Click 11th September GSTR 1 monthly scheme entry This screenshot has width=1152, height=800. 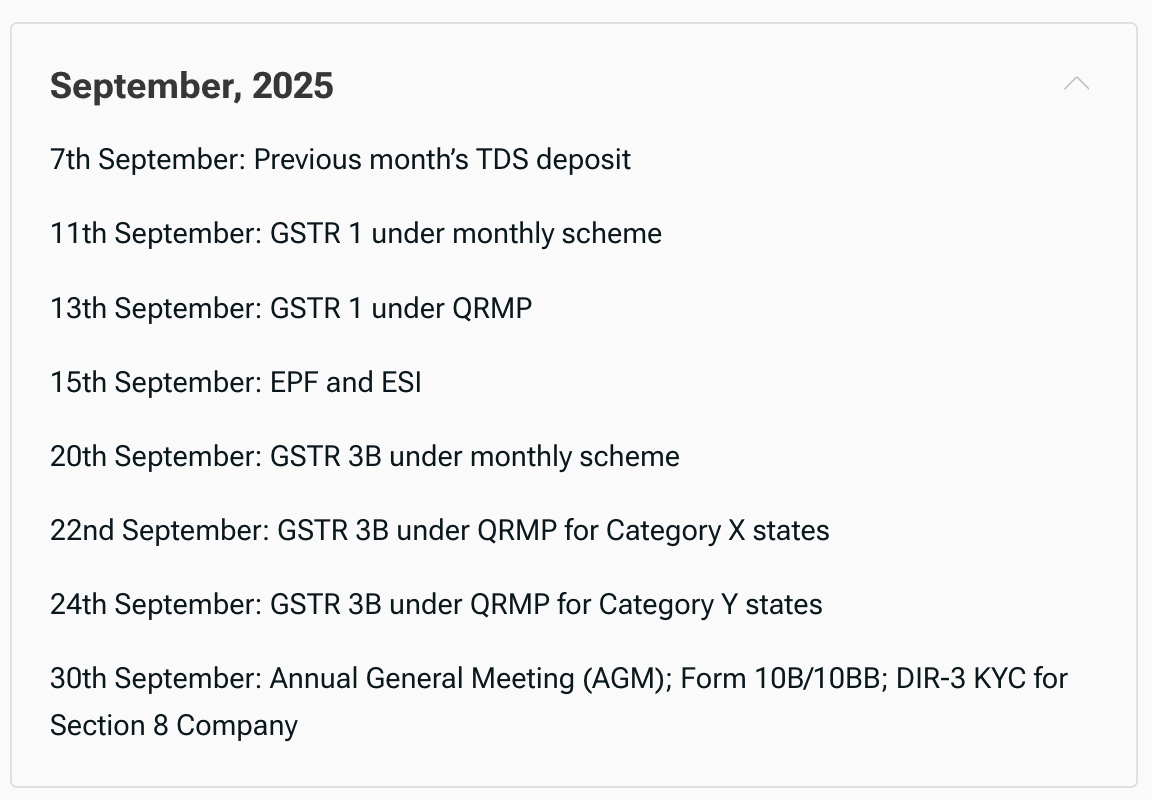pos(356,234)
